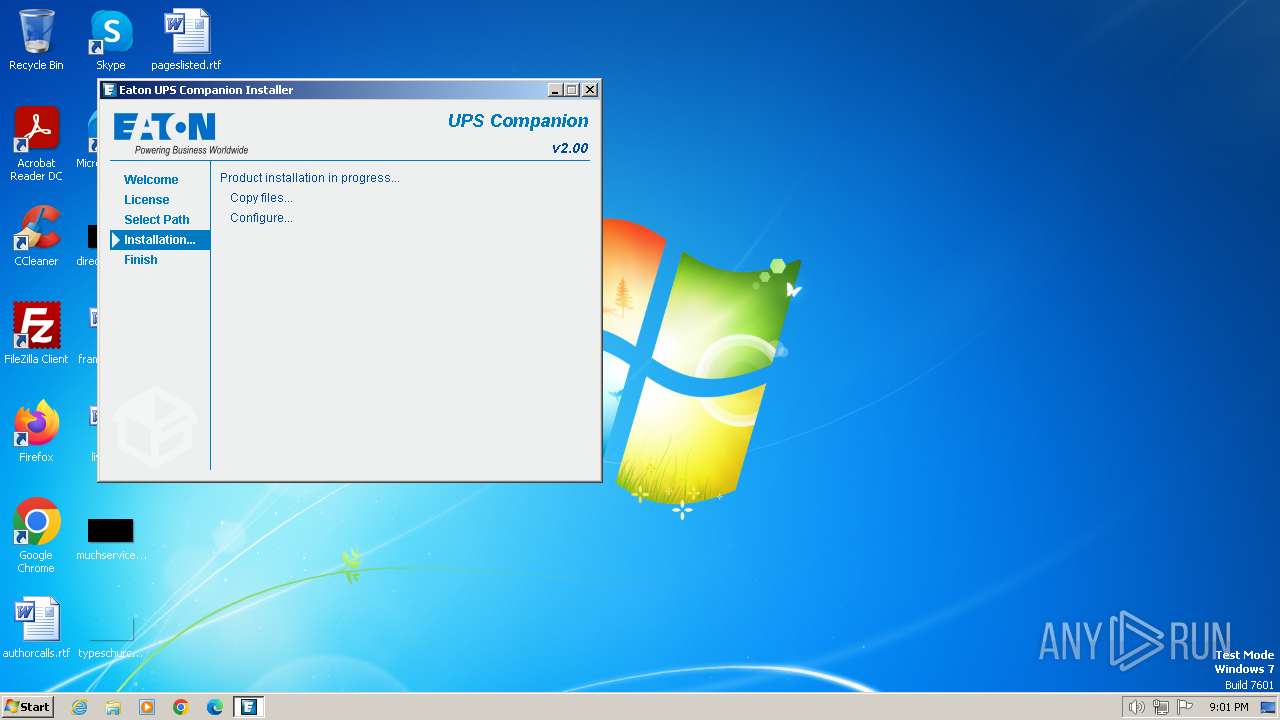Select the Installation... step

160,240
